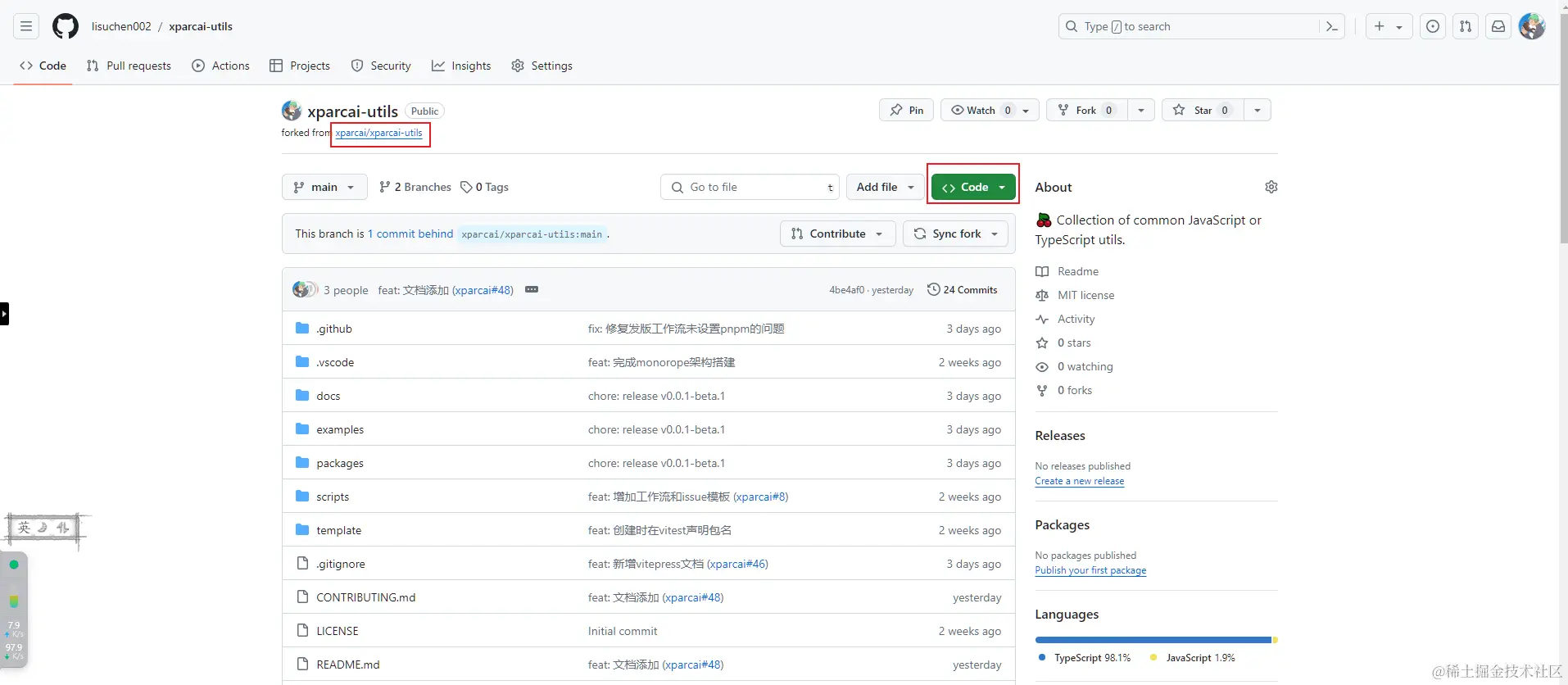The height and width of the screenshot is (685, 1568).
Task: Open the packages folder icon
Action: pos(302,462)
